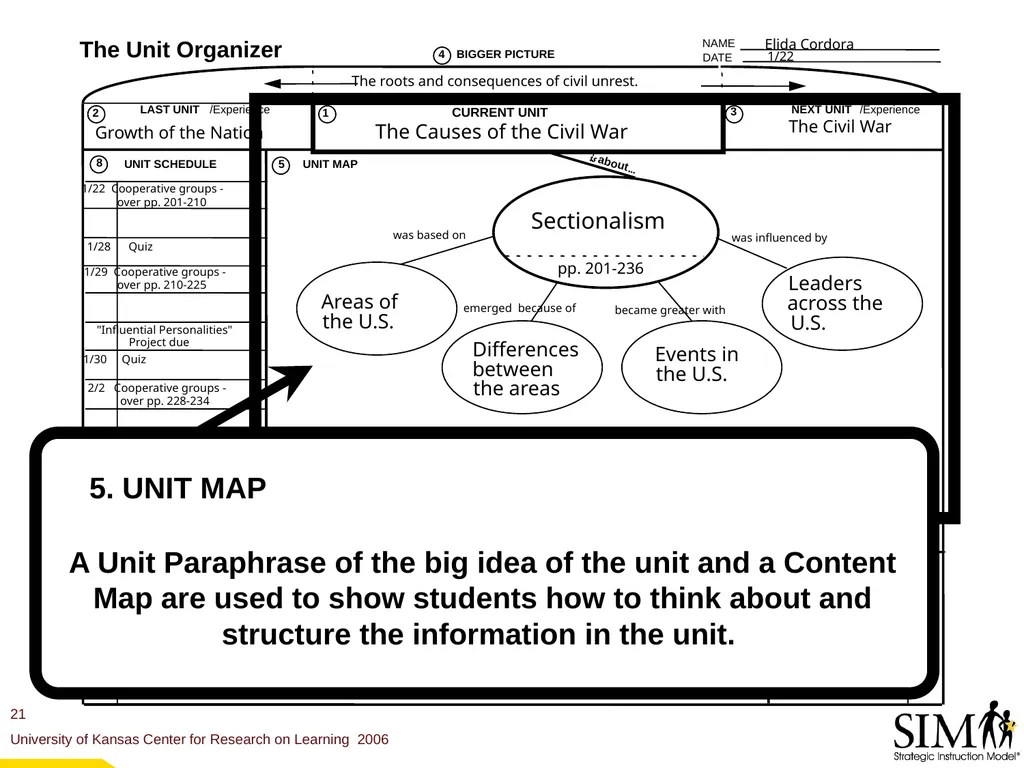Click the 'emerged because of' connector label
The image size is (1024, 768).
(519, 308)
